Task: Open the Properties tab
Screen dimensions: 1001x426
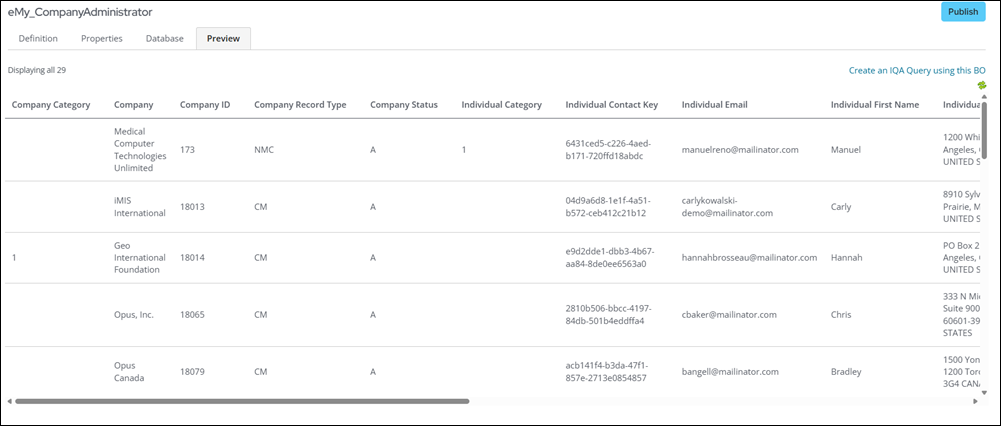Action: (x=102, y=39)
